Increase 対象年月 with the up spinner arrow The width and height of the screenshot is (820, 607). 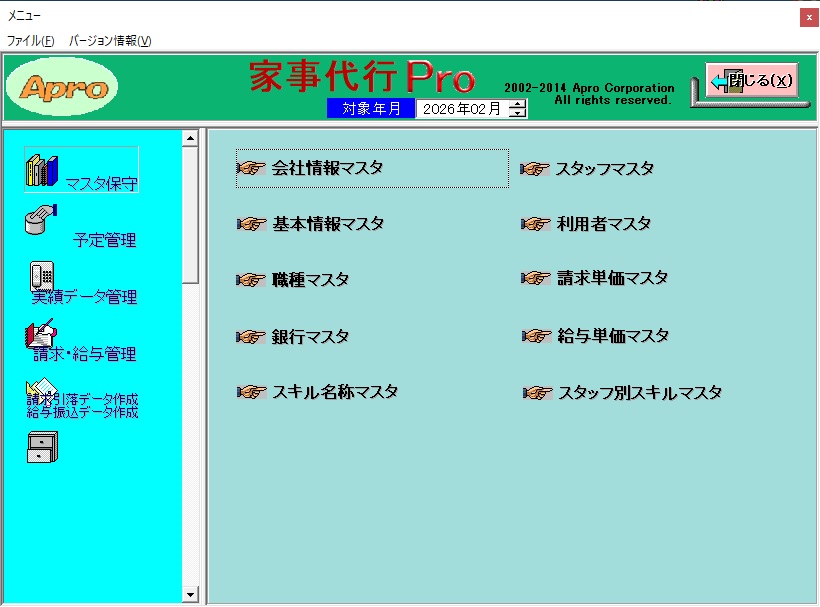click(517, 105)
